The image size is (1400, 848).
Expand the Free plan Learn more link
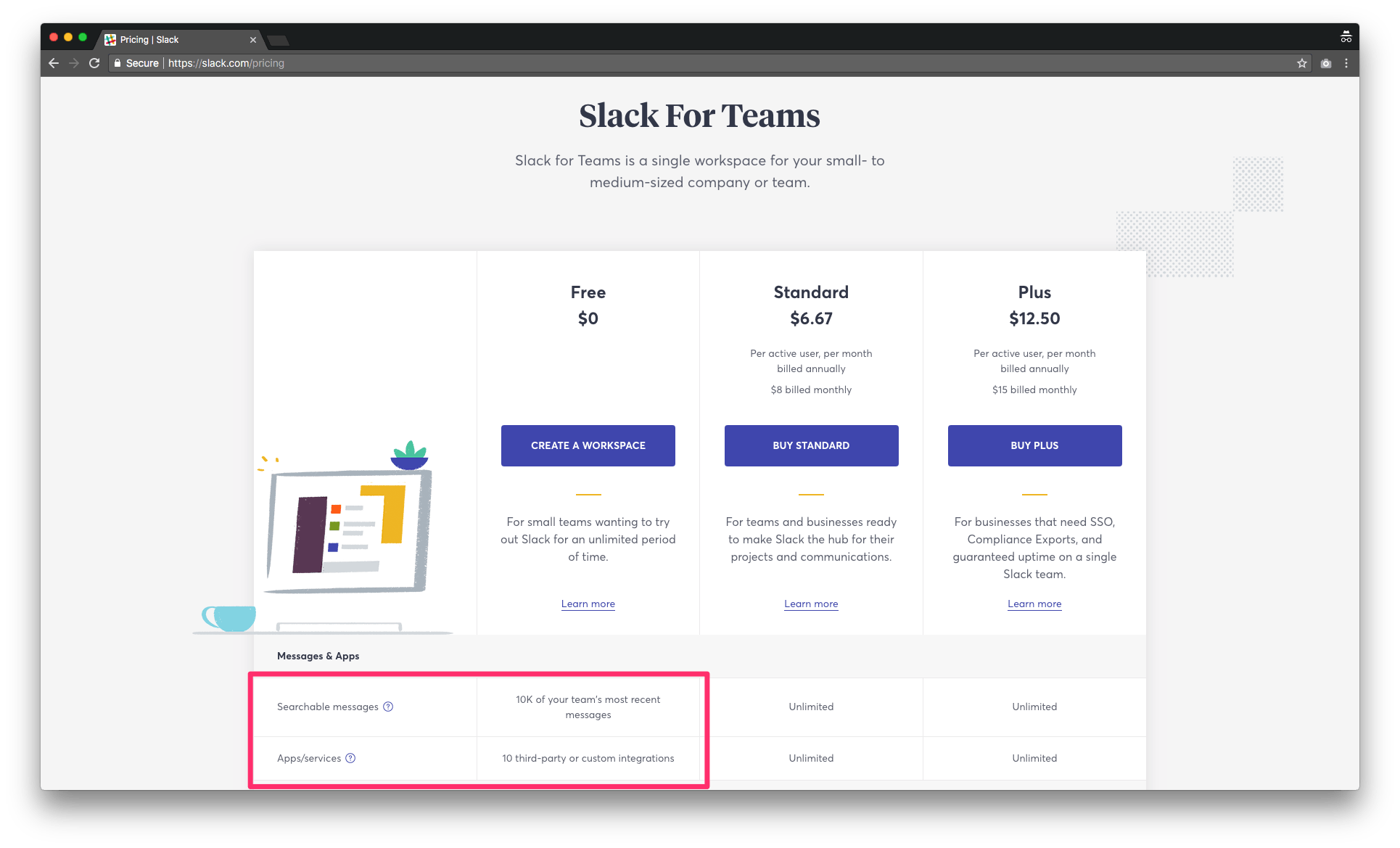pos(587,603)
